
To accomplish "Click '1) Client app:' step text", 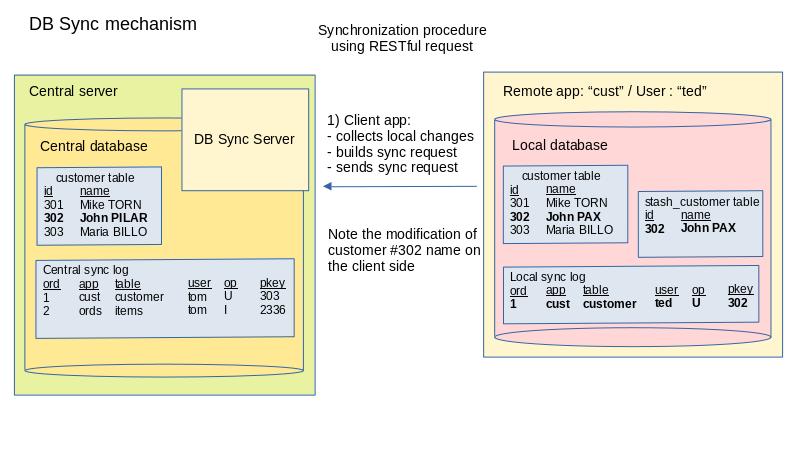I will tap(369, 120).
